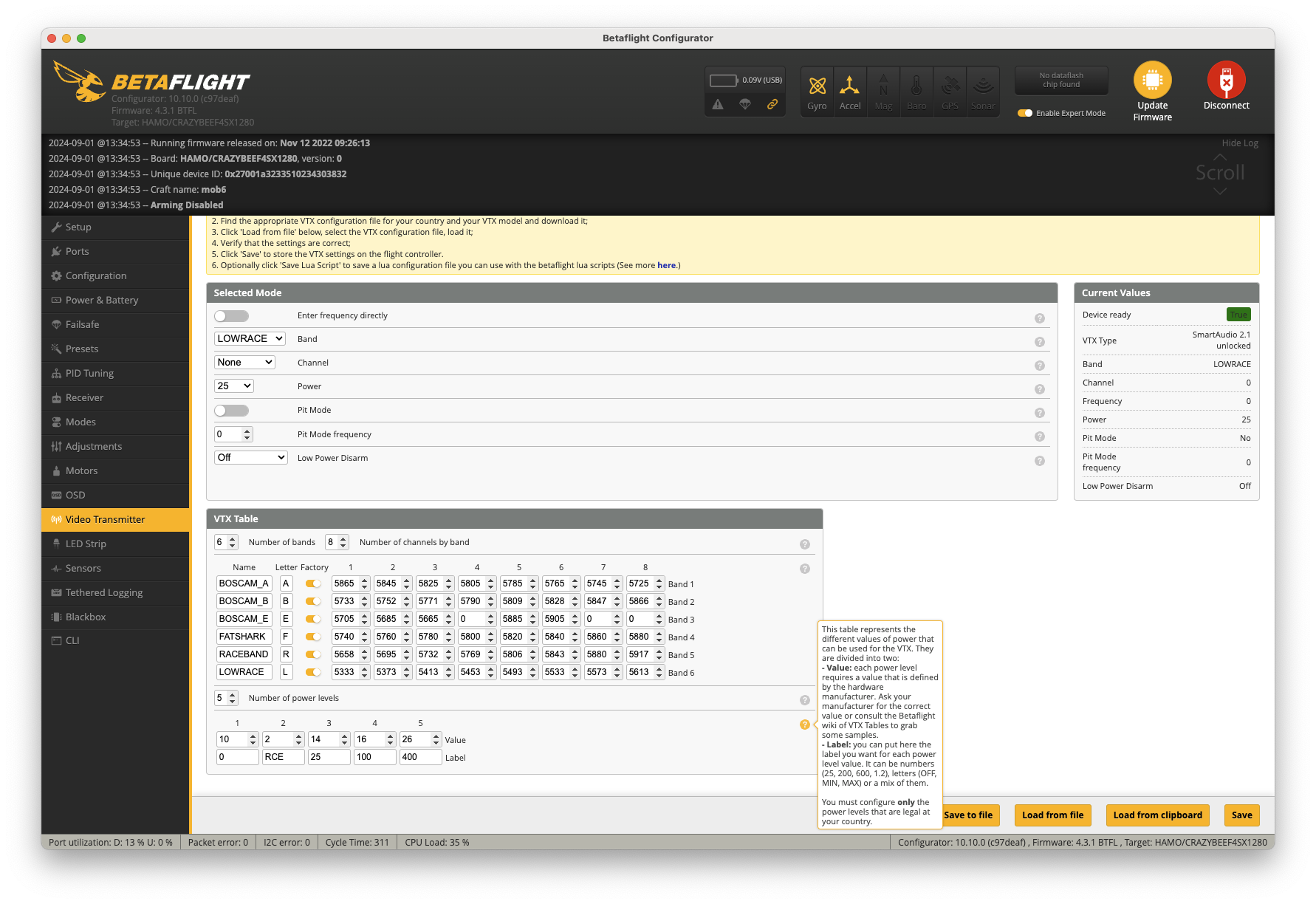
Task: Toggle Enter frequency directly switch
Action: click(231, 316)
